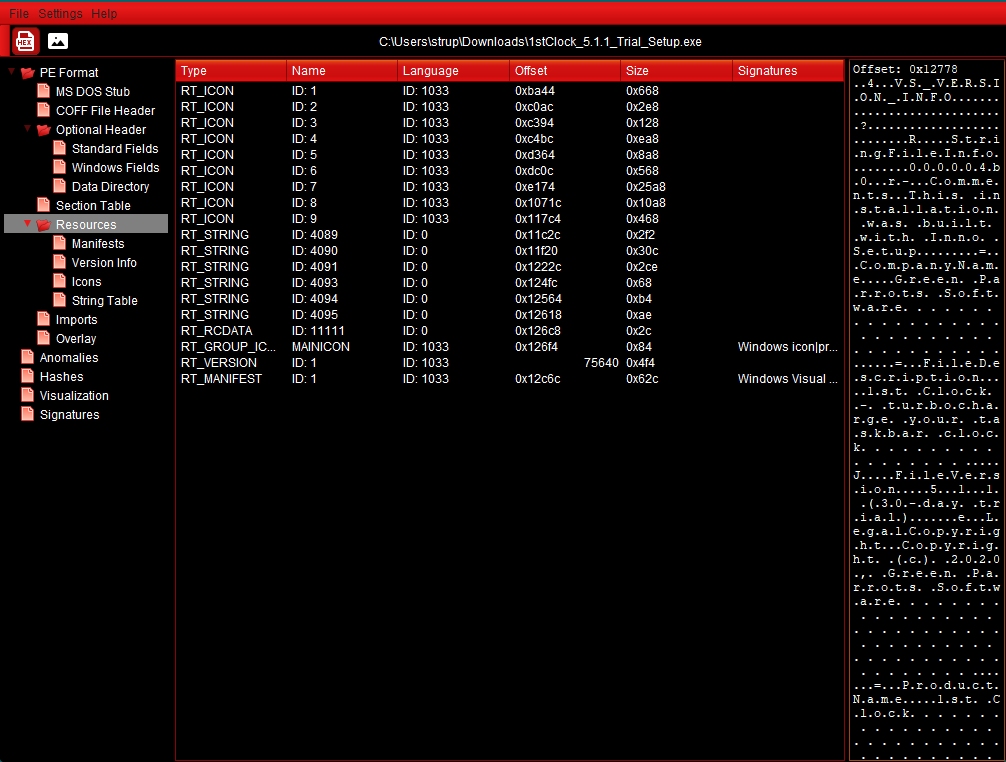
Task: Click the Icons node file icon
Action: coord(60,281)
